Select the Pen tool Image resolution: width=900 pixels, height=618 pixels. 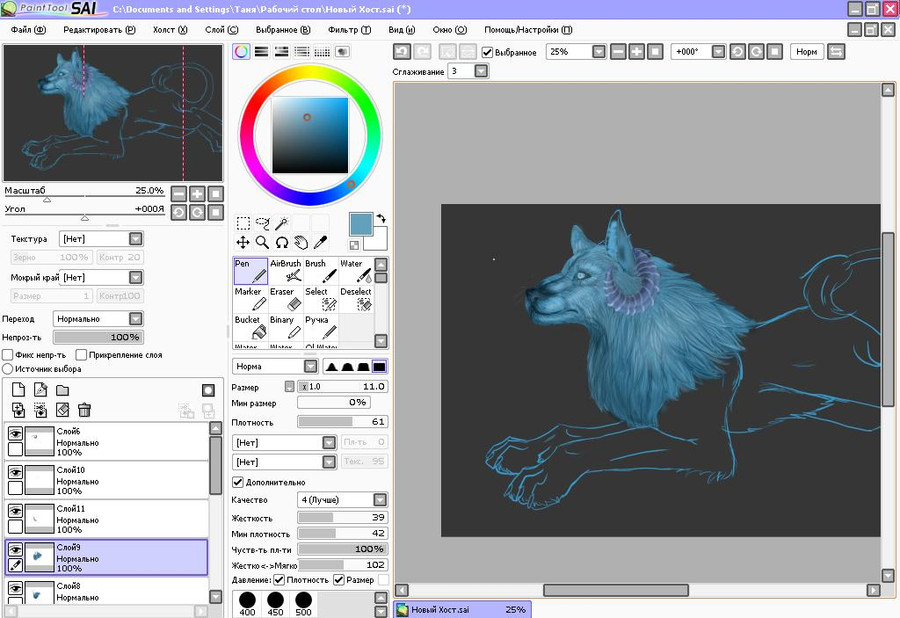click(251, 271)
